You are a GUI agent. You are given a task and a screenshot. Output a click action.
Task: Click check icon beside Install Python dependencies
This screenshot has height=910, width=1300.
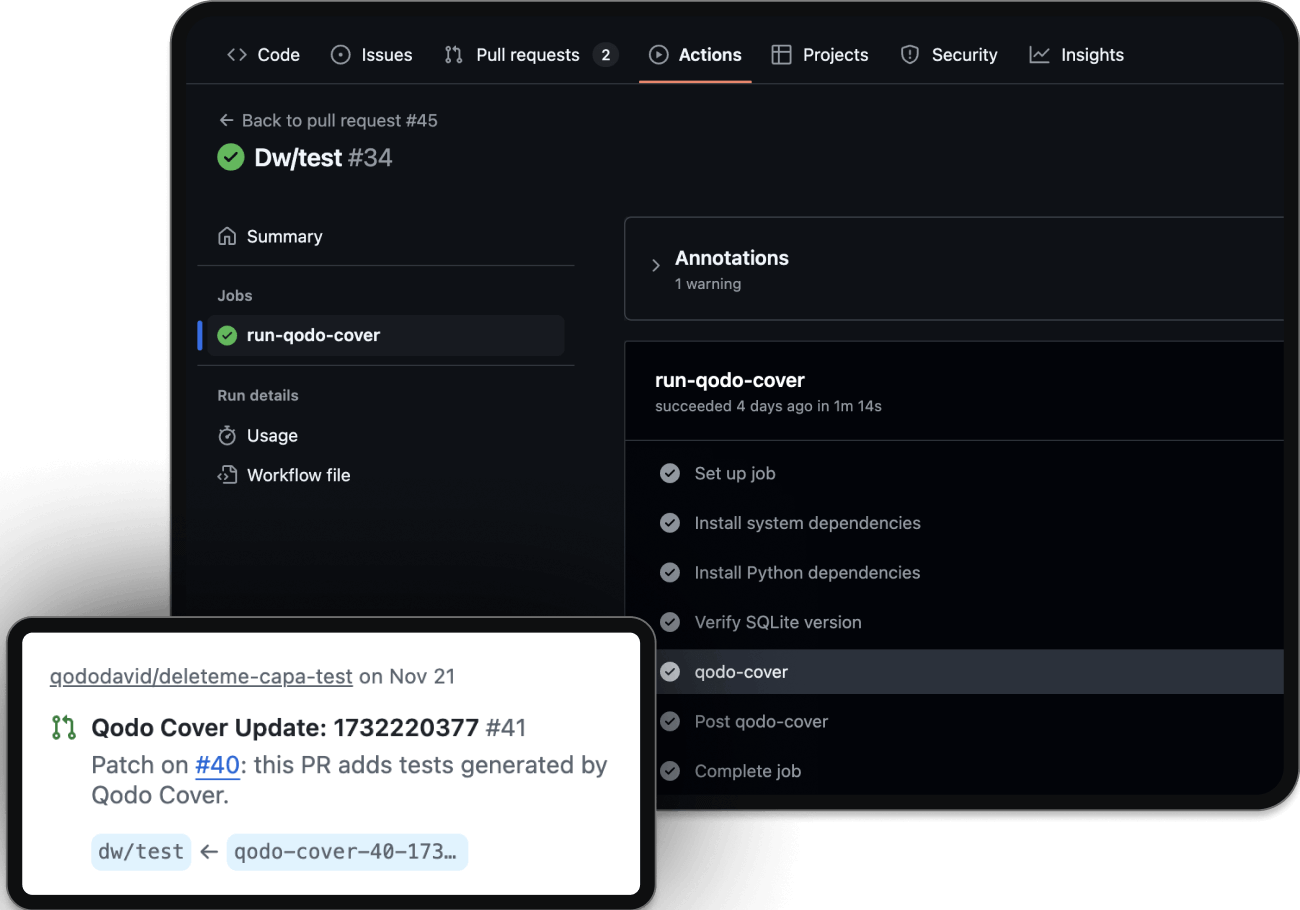tap(670, 573)
